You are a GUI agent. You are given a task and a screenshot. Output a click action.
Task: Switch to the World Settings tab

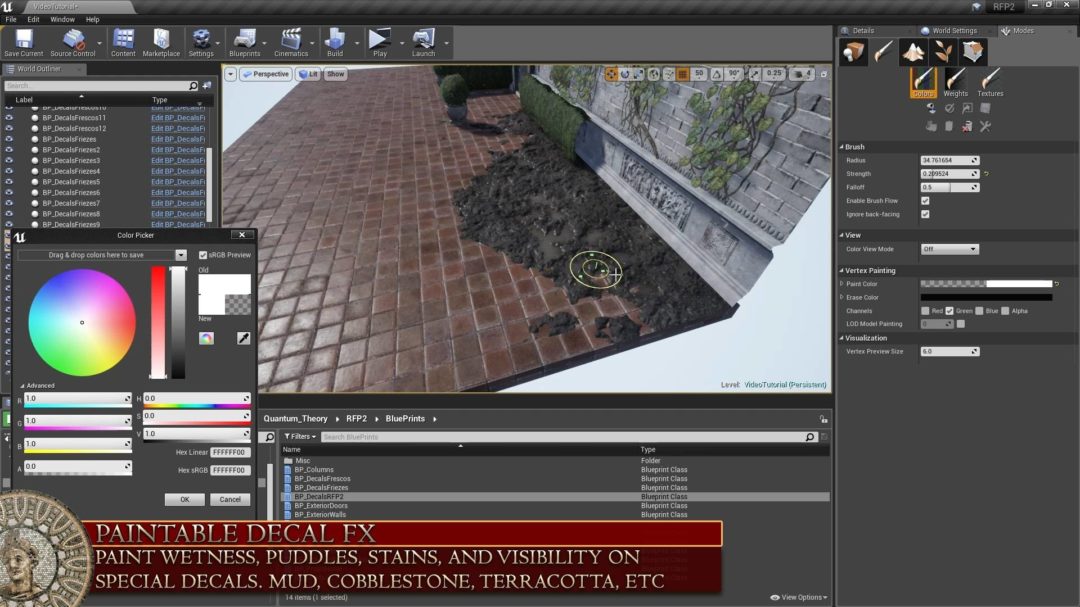coord(955,30)
